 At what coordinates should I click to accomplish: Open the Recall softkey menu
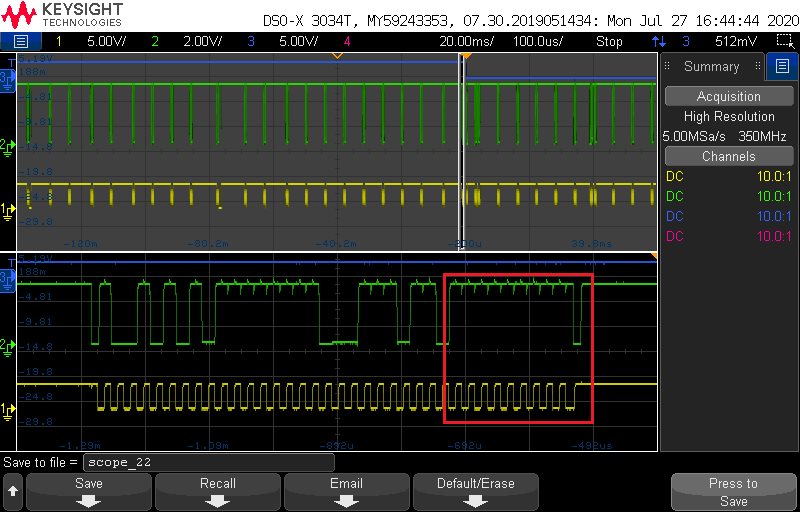[218, 492]
